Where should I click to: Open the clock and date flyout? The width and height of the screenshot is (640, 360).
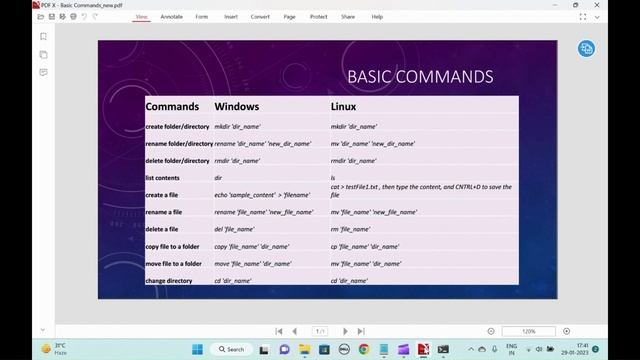[x=575, y=349]
